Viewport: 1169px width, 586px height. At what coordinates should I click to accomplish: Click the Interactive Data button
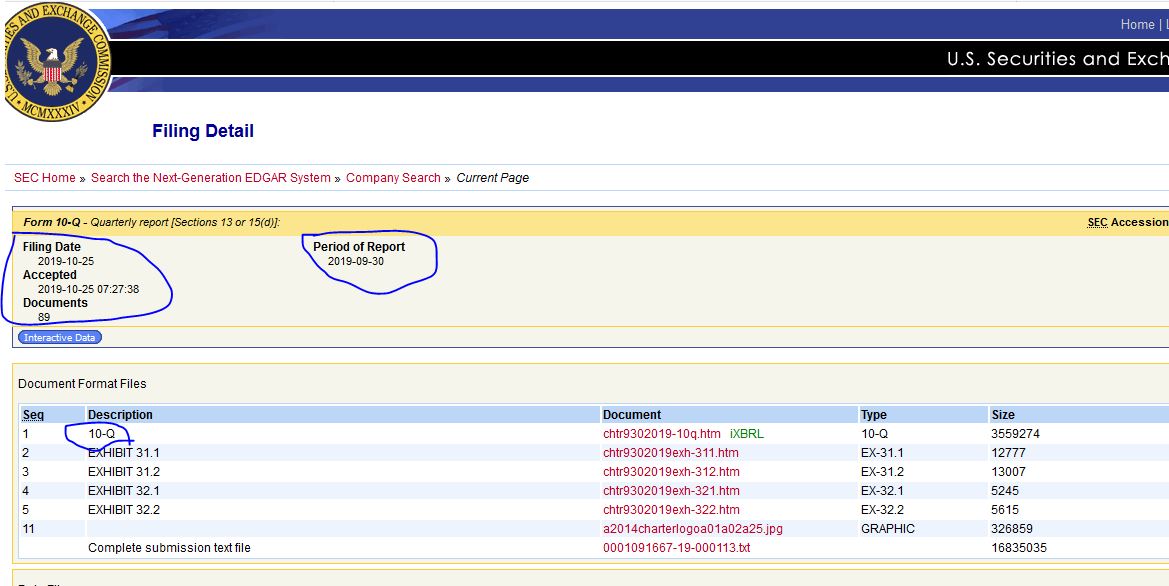60,338
